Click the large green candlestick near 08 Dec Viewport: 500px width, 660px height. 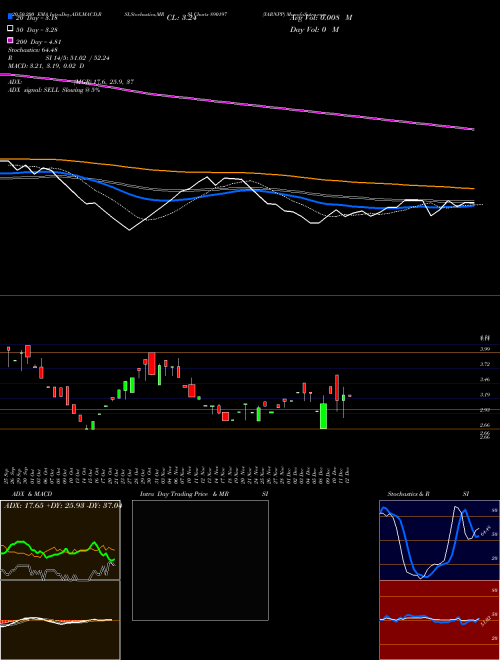pyautogui.click(x=323, y=416)
